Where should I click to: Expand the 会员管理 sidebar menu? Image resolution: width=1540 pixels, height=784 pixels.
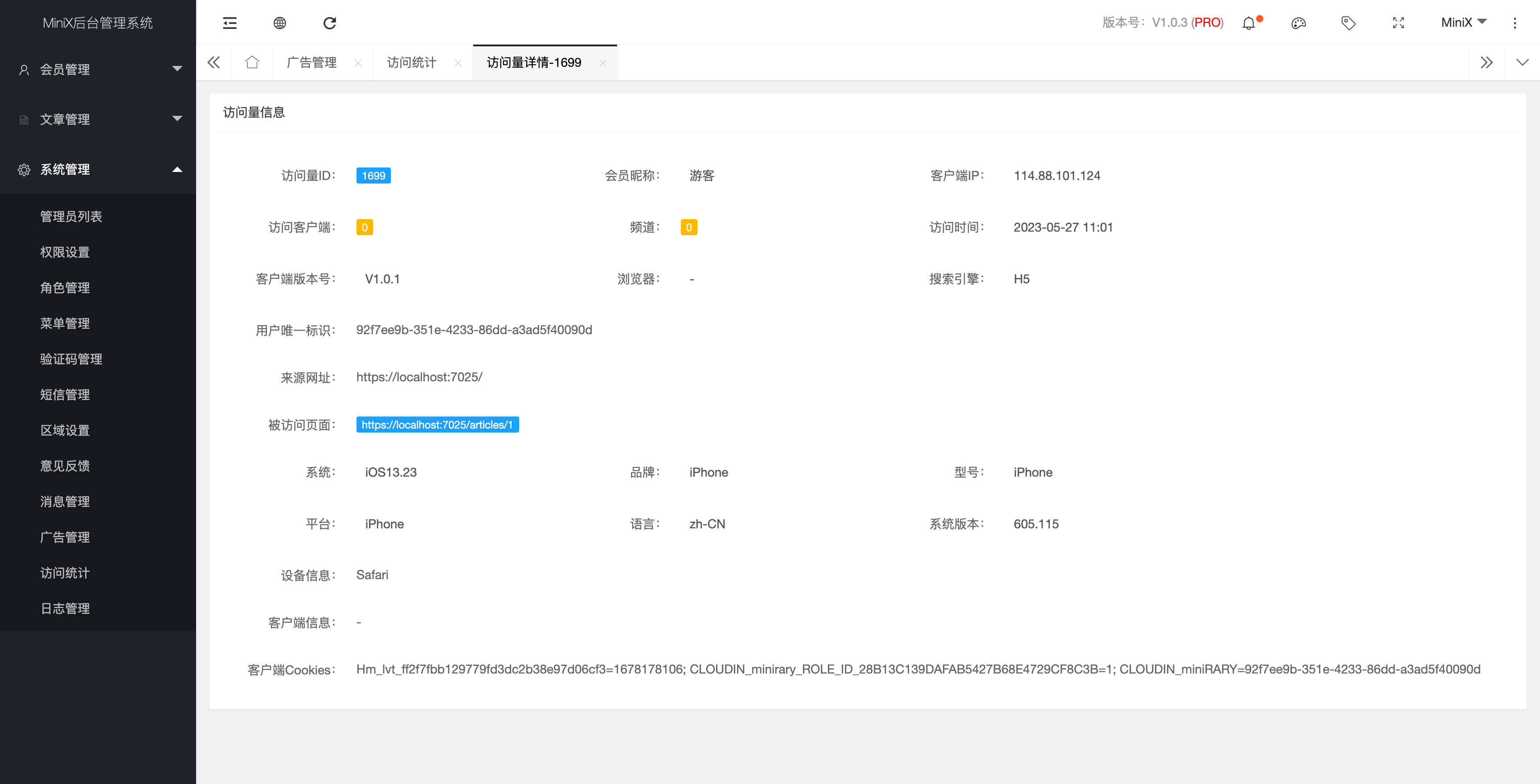pyautogui.click(x=98, y=69)
